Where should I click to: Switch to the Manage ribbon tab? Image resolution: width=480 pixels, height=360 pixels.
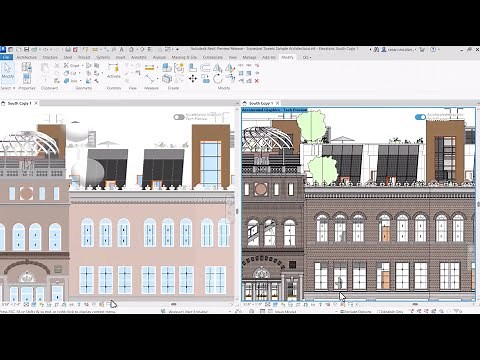tap(249, 57)
